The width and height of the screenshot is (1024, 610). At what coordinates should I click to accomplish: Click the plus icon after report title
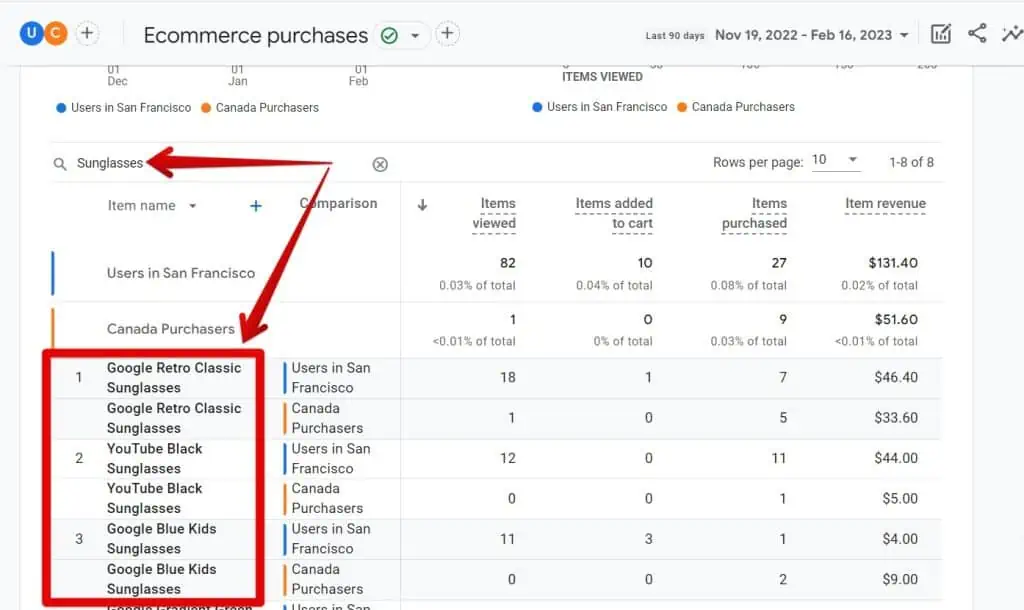pyautogui.click(x=447, y=34)
